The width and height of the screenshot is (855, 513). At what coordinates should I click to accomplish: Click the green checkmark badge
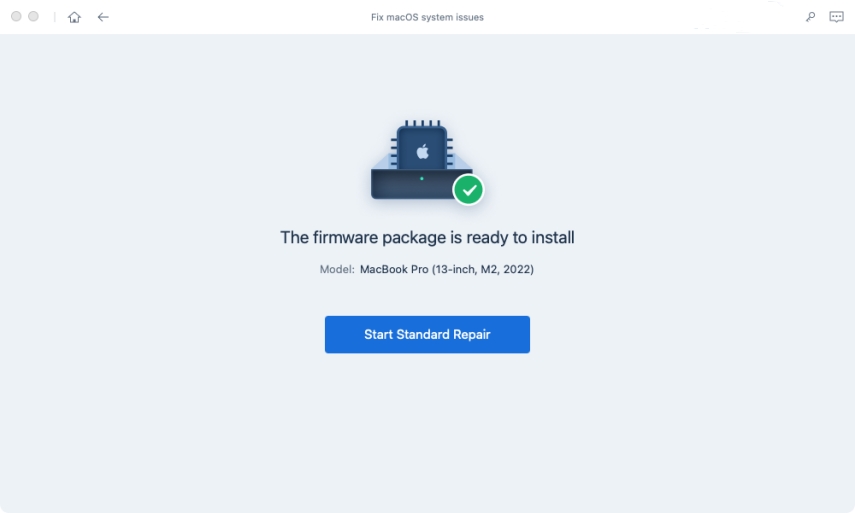coord(468,190)
